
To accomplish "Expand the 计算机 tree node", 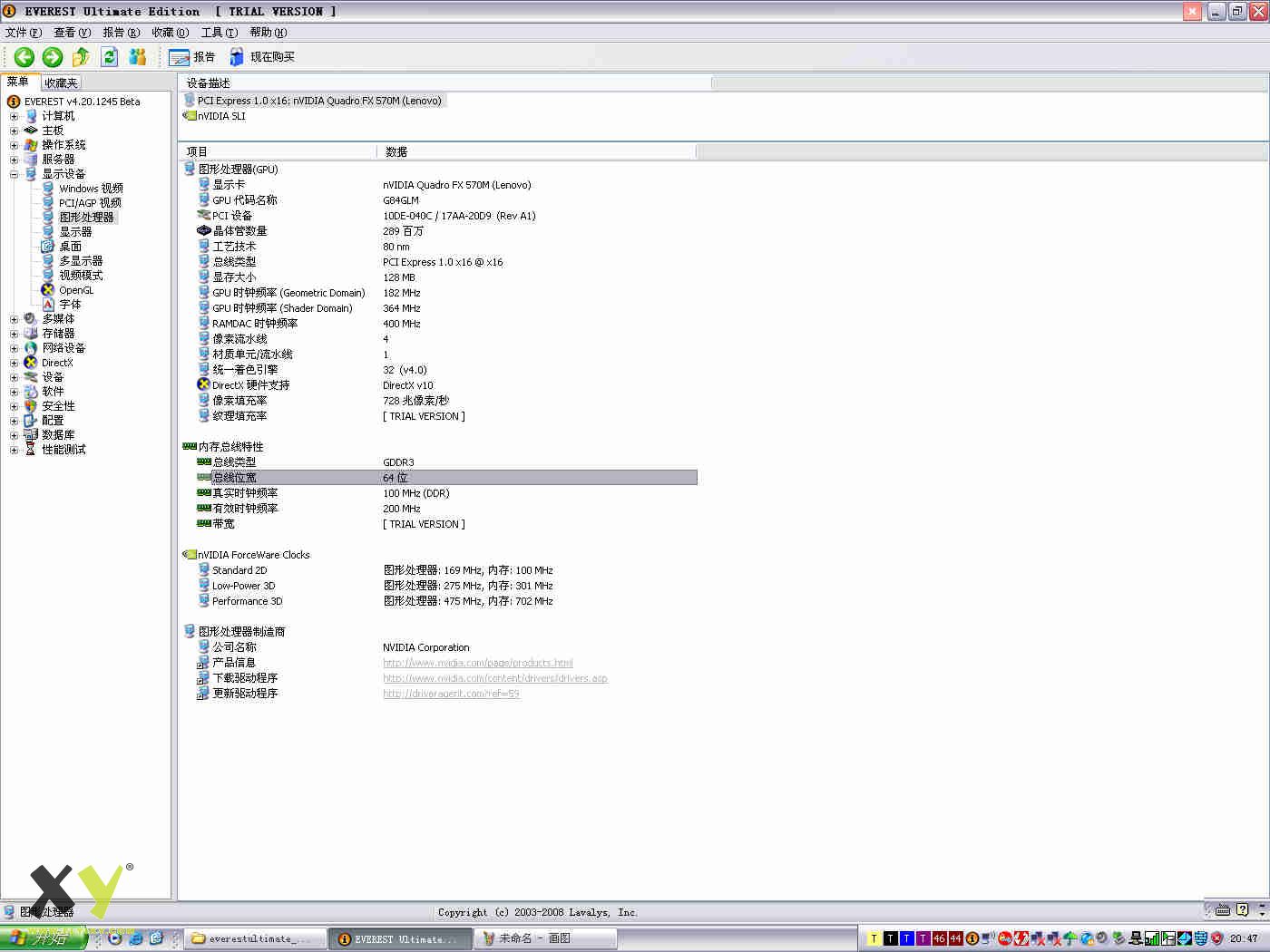I will (x=14, y=116).
